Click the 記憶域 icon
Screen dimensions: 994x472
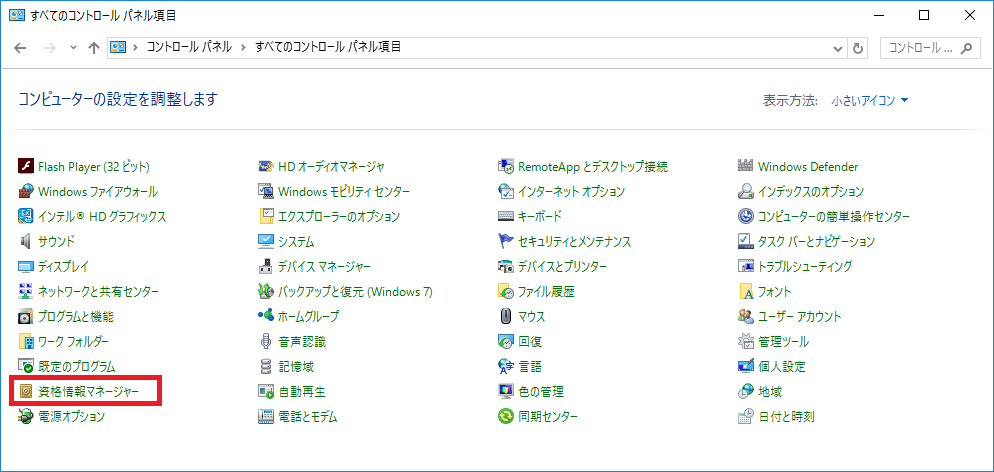[266, 366]
